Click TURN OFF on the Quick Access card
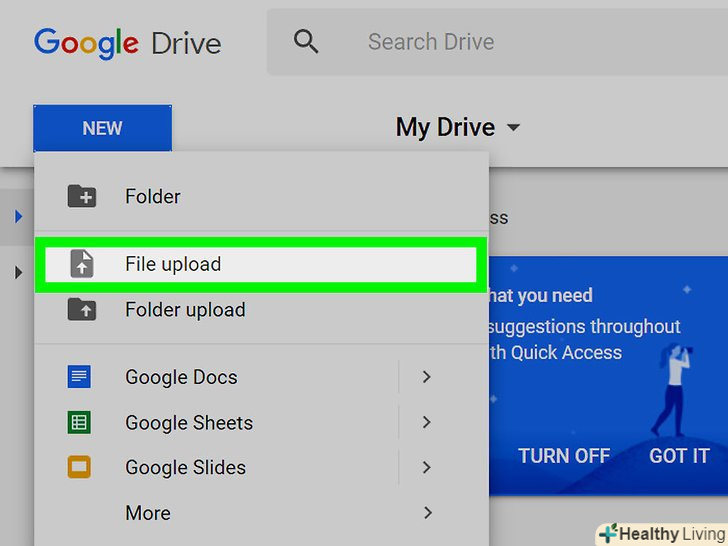728x546 pixels. 564,456
